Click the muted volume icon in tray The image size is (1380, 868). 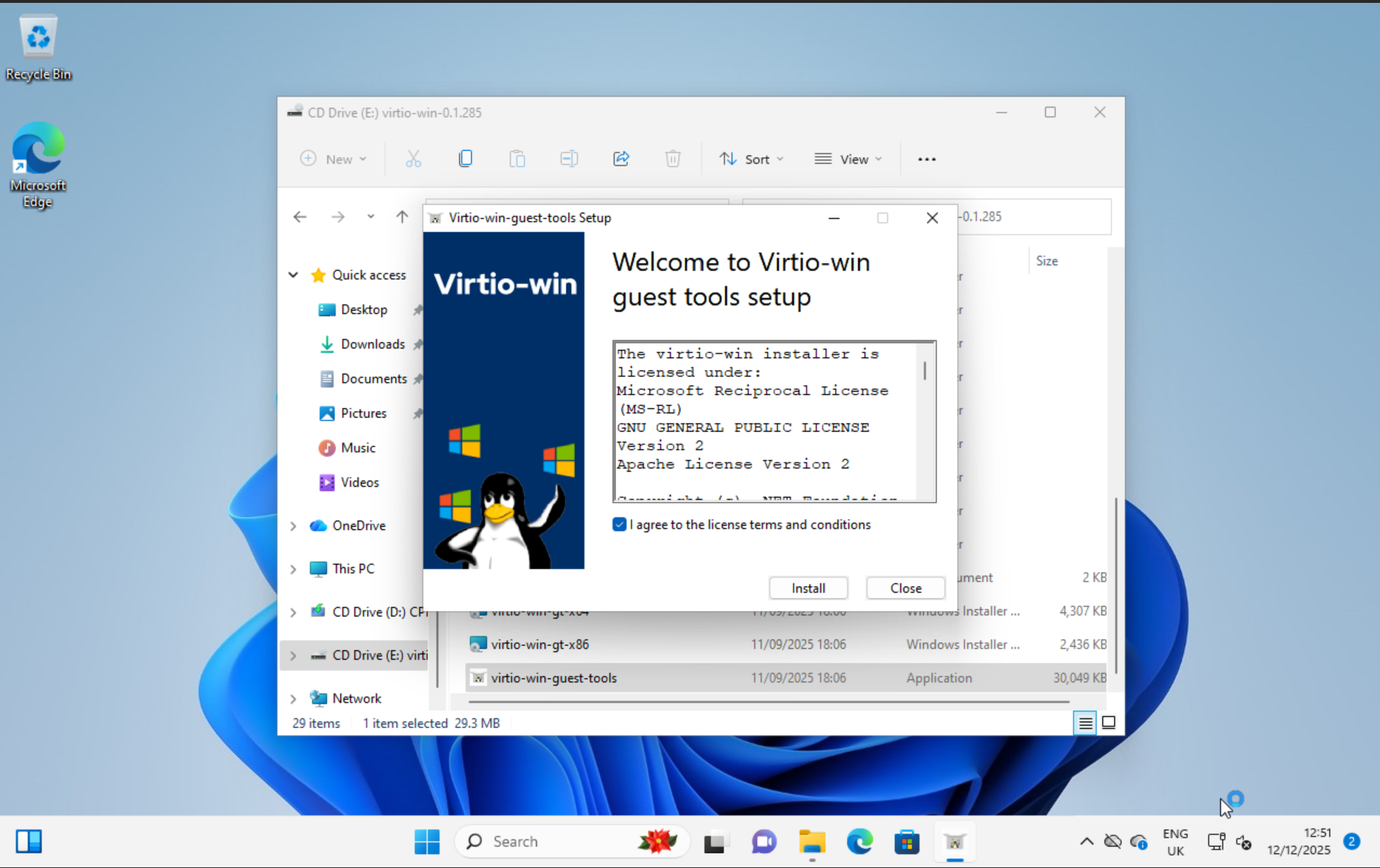point(1244,841)
